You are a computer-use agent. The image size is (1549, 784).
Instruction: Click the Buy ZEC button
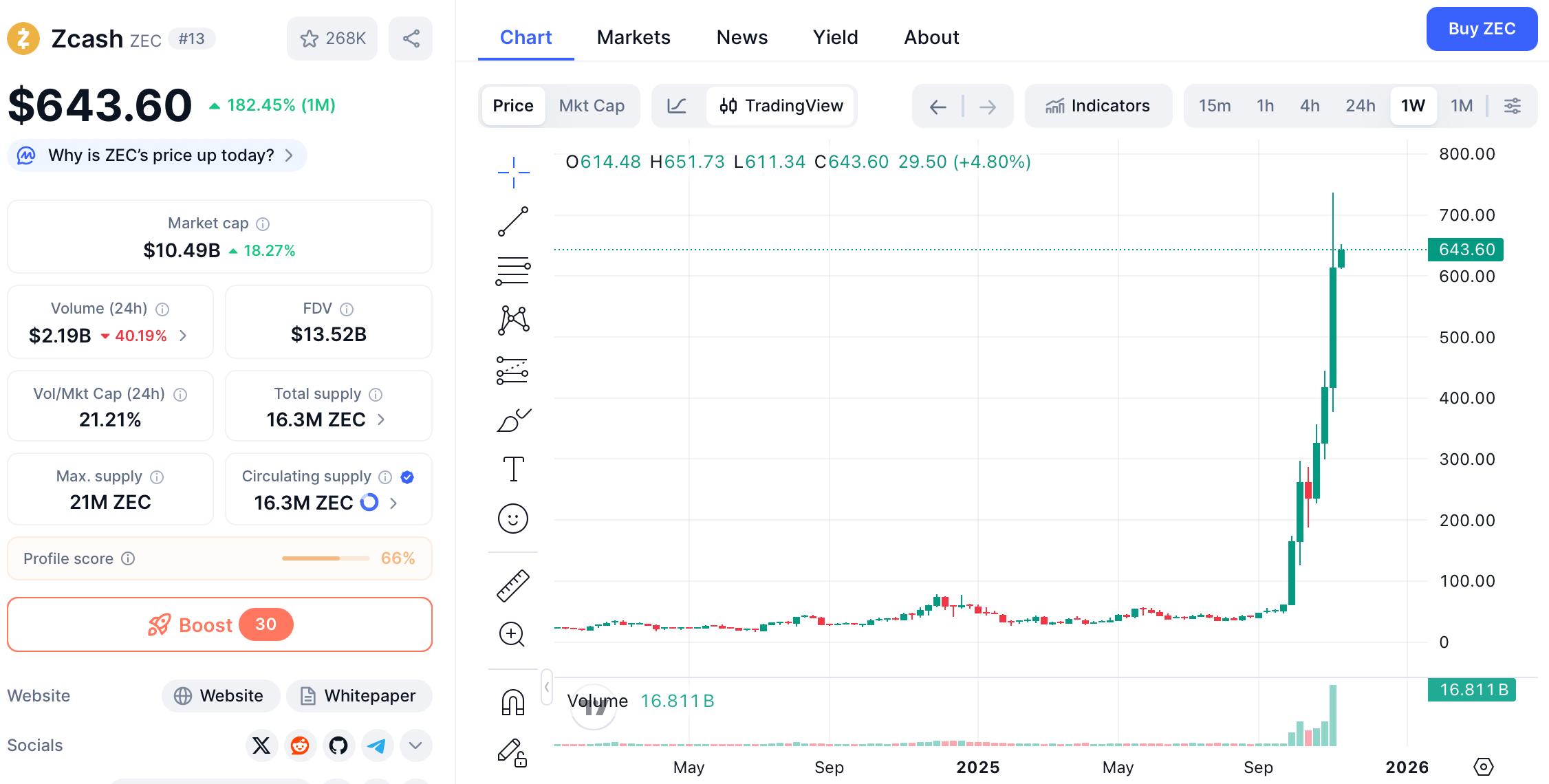pos(1481,29)
